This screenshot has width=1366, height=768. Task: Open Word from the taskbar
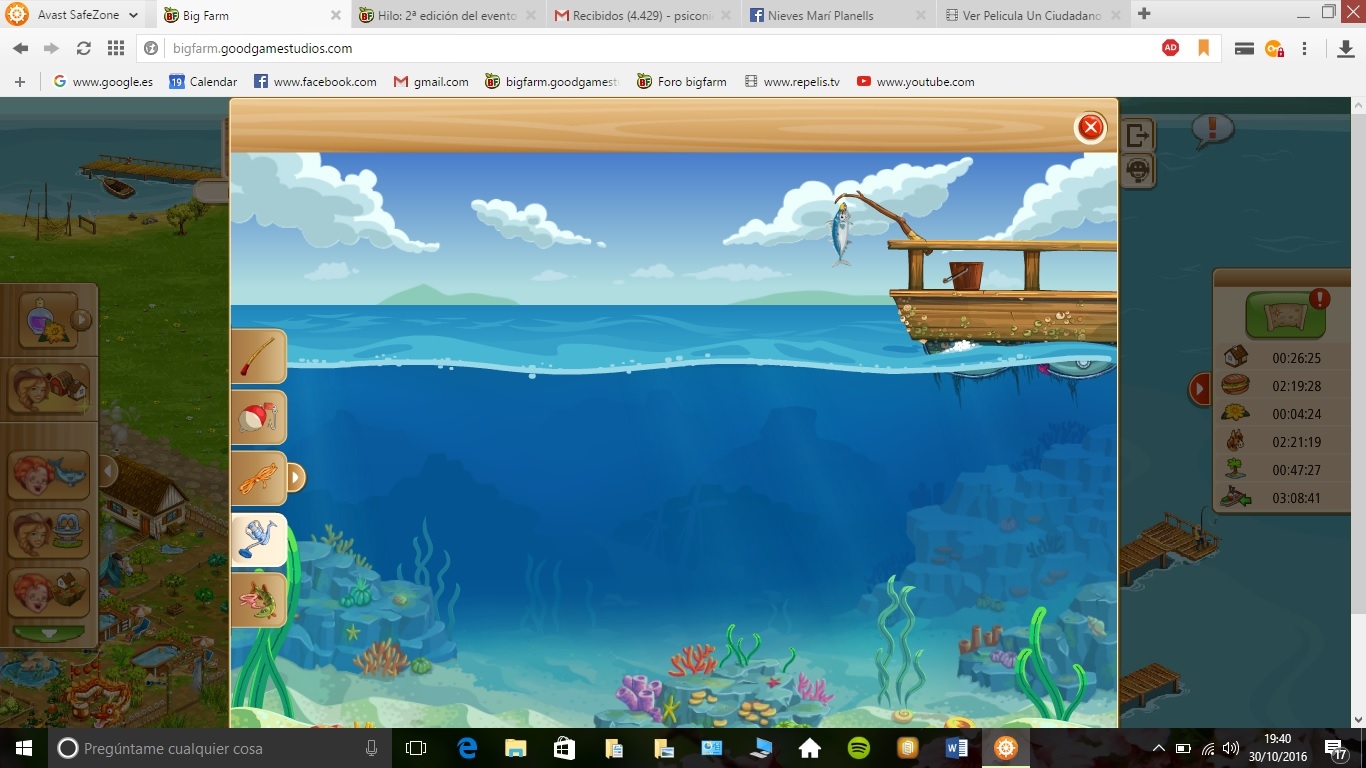[x=956, y=748]
